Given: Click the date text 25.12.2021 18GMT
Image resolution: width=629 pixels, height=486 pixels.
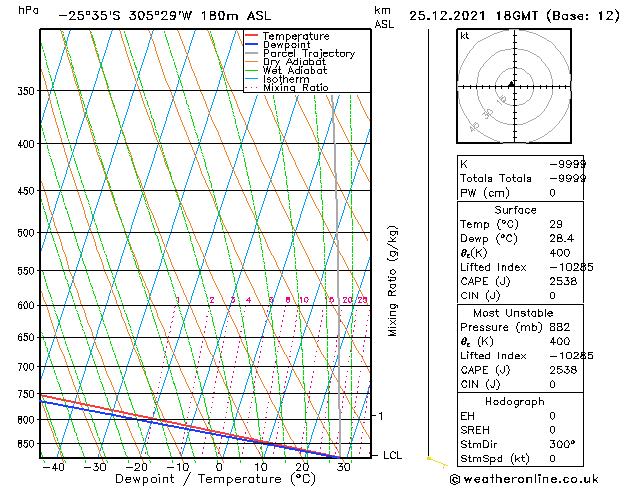Looking at the screenshot, I should point(473,16).
